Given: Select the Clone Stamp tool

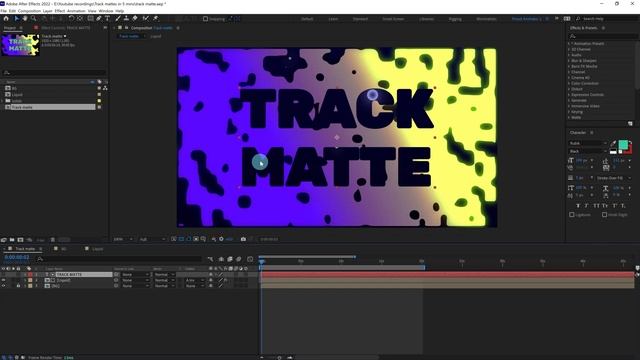Looking at the screenshot, I should 126,18.
